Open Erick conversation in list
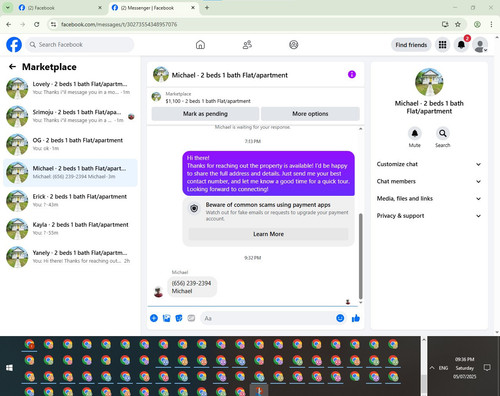This screenshot has height=396, width=500. (70, 201)
